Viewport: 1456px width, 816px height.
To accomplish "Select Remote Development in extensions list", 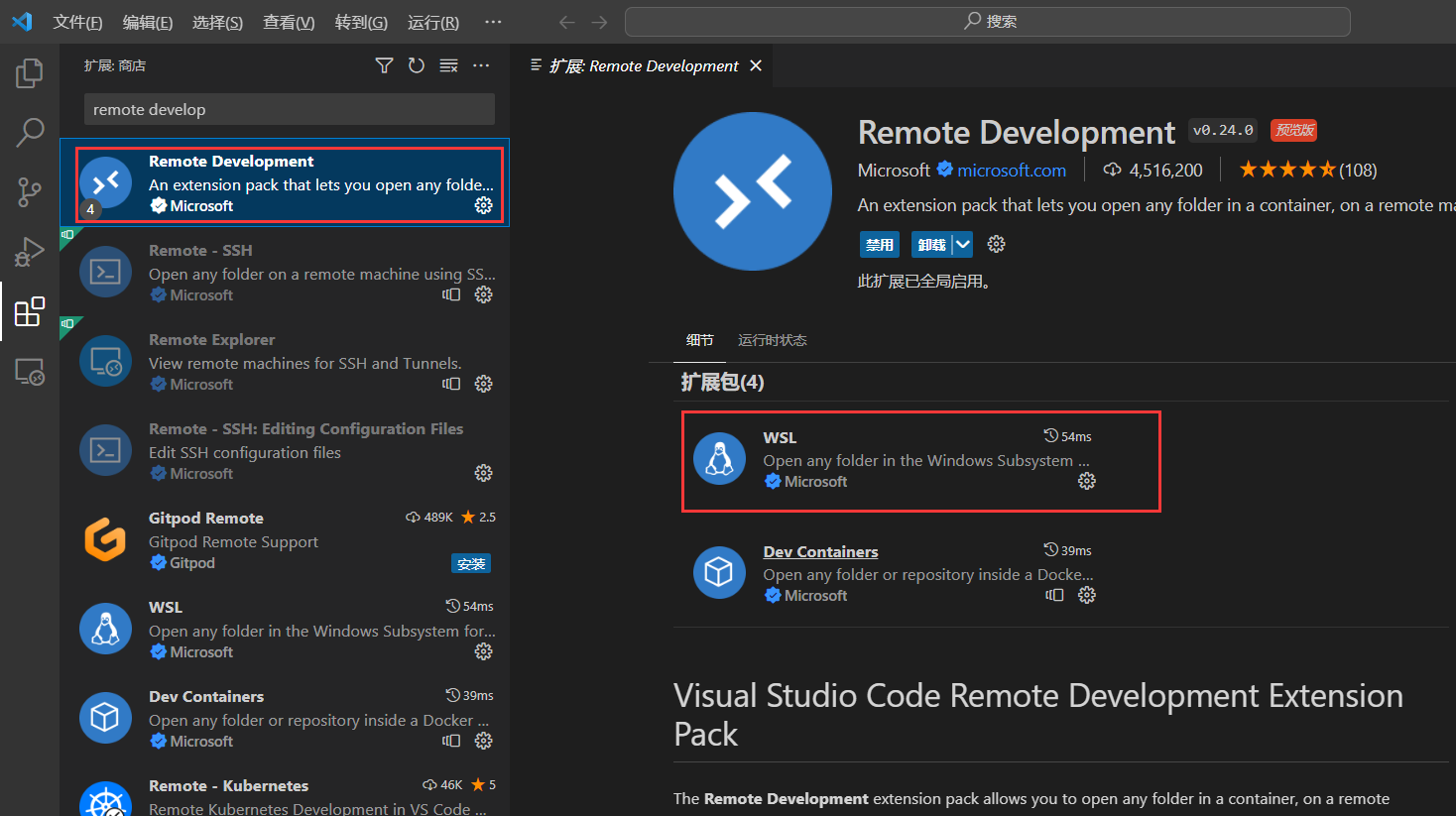I will [x=286, y=182].
